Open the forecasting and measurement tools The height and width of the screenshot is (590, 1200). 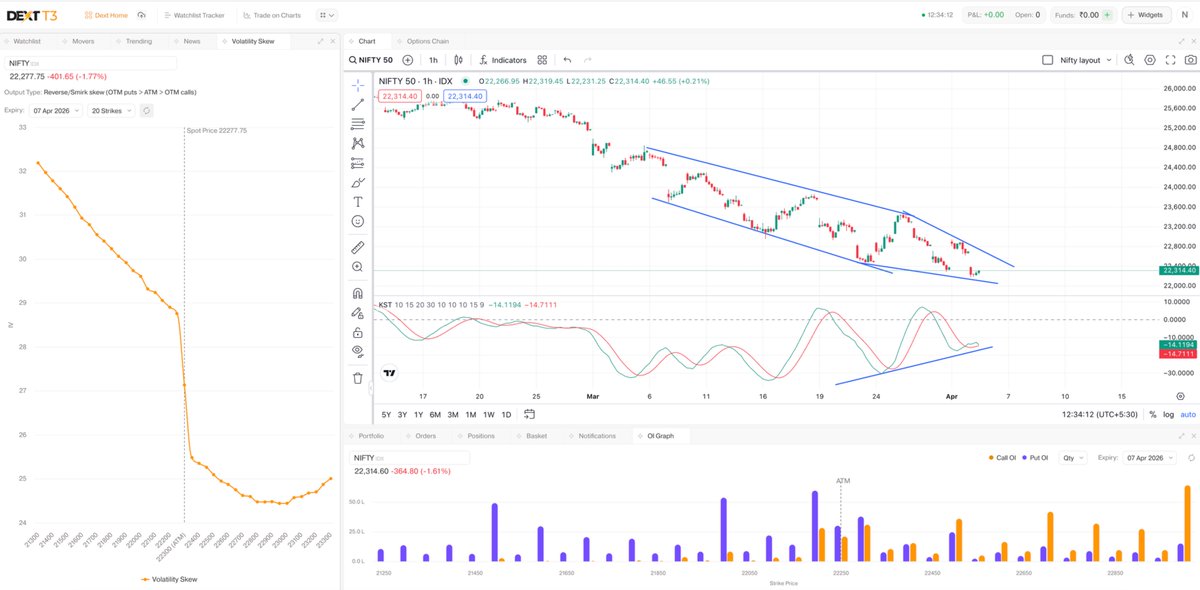click(x=358, y=163)
